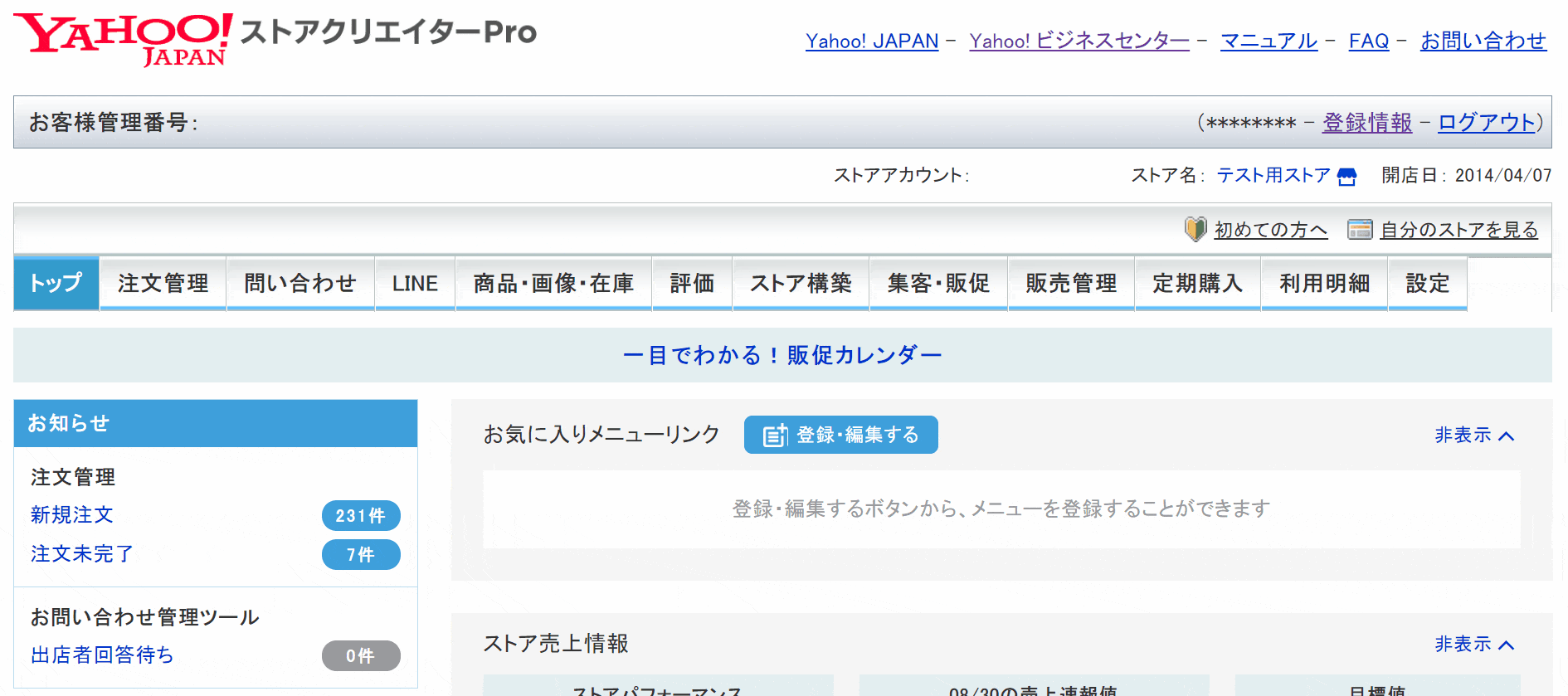
Task: Open the 登録情報 link
Action: click(x=1366, y=123)
